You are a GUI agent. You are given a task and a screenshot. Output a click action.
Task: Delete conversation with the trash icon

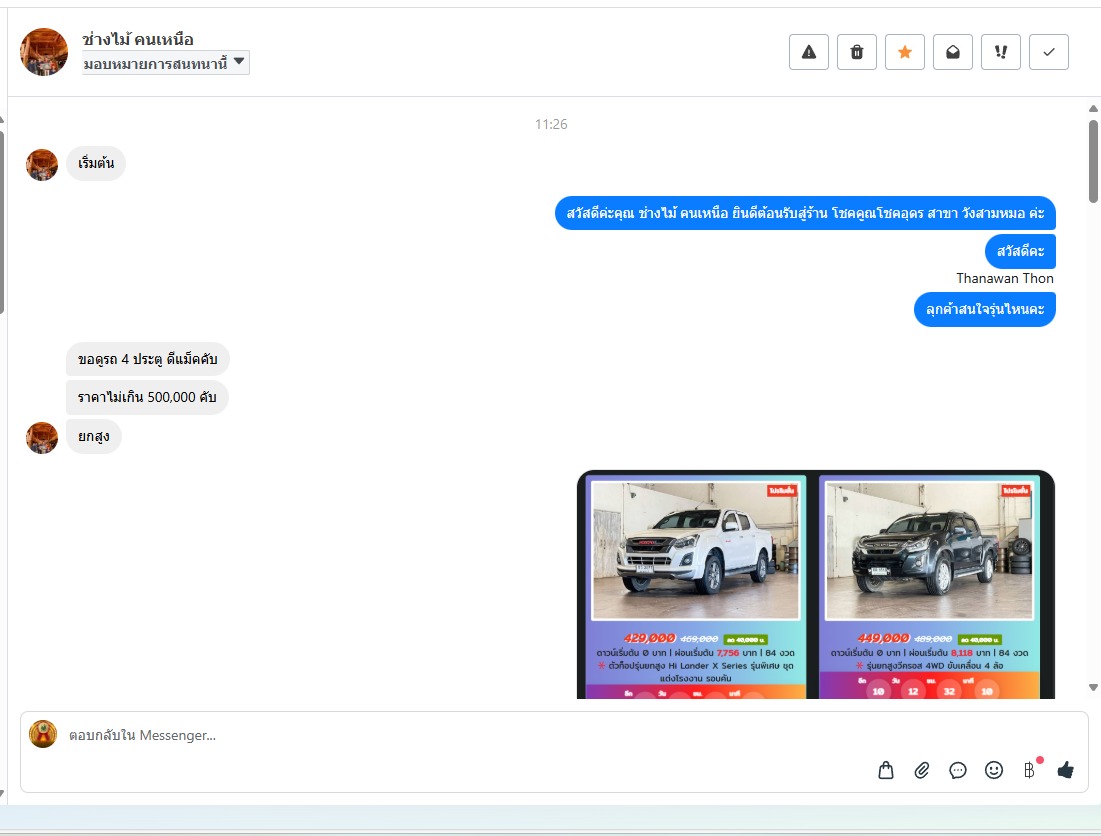[857, 52]
